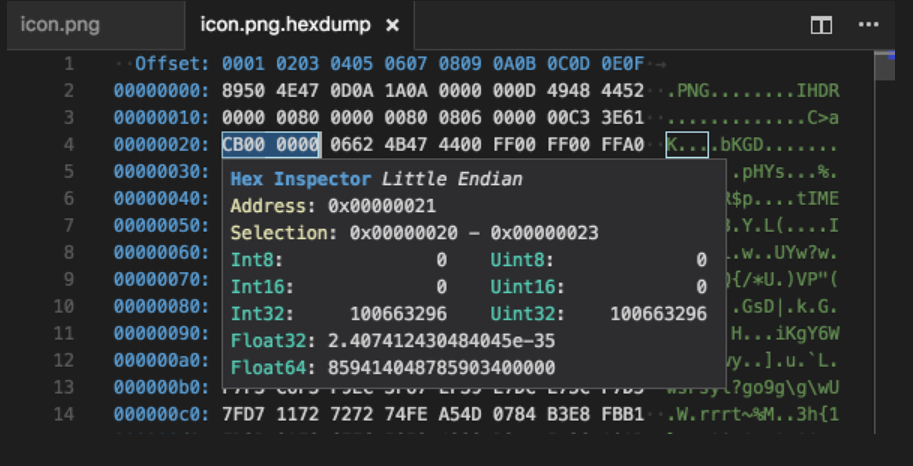Click Selection range end 0x00000023
Image resolution: width=913 pixels, height=466 pixels.
[x=544, y=233]
